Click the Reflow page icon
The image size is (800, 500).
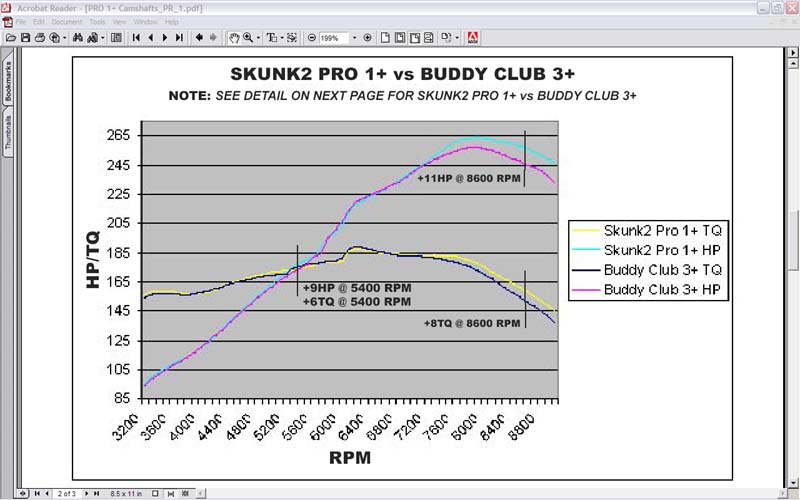429,38
